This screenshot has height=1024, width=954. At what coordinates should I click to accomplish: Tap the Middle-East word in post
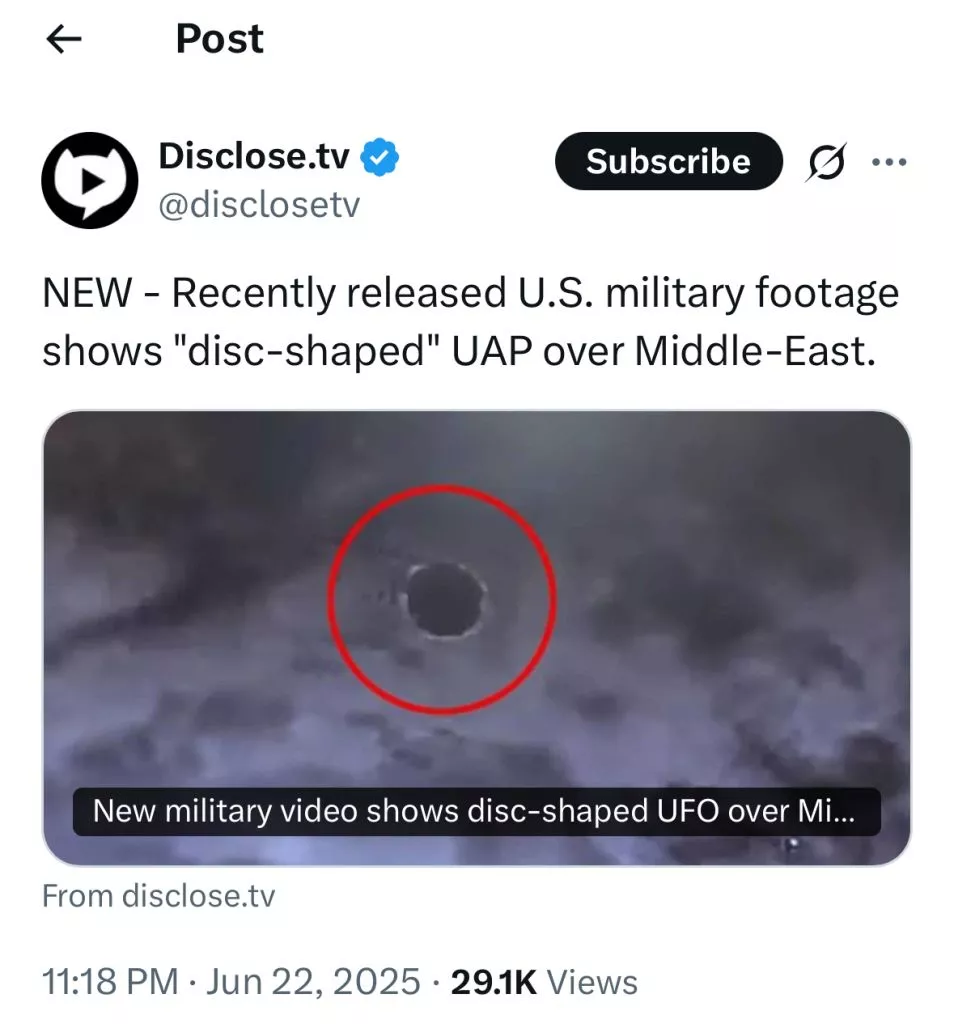click(755, 351)
